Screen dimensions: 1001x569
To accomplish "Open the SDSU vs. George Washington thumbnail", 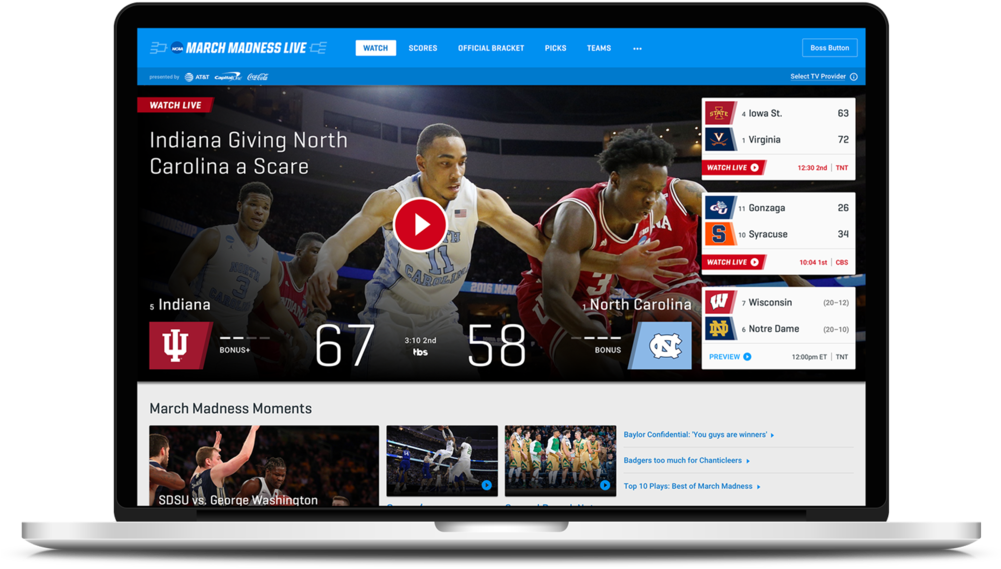I will point(264,466).
